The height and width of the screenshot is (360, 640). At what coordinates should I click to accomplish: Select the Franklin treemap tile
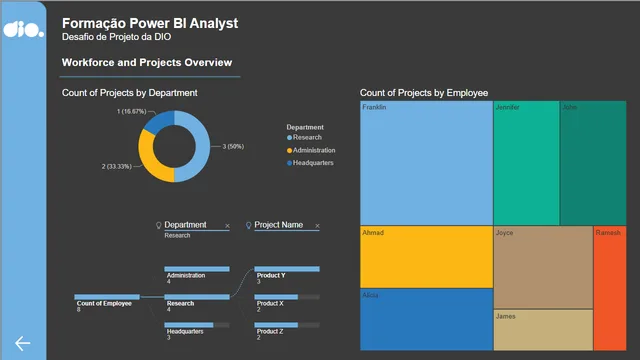coord(427,163)
